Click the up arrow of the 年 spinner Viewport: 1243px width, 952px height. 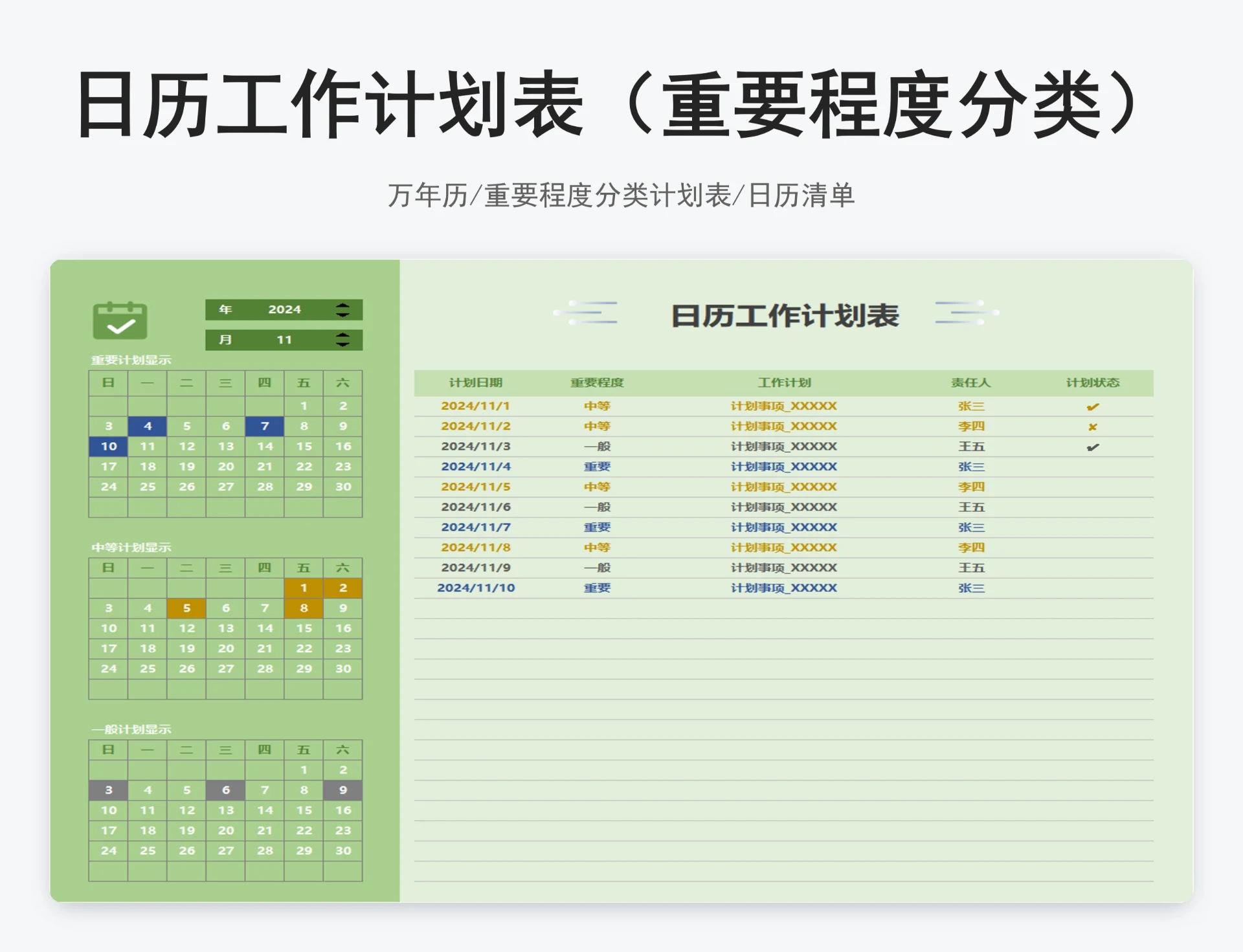click(342, 305)
